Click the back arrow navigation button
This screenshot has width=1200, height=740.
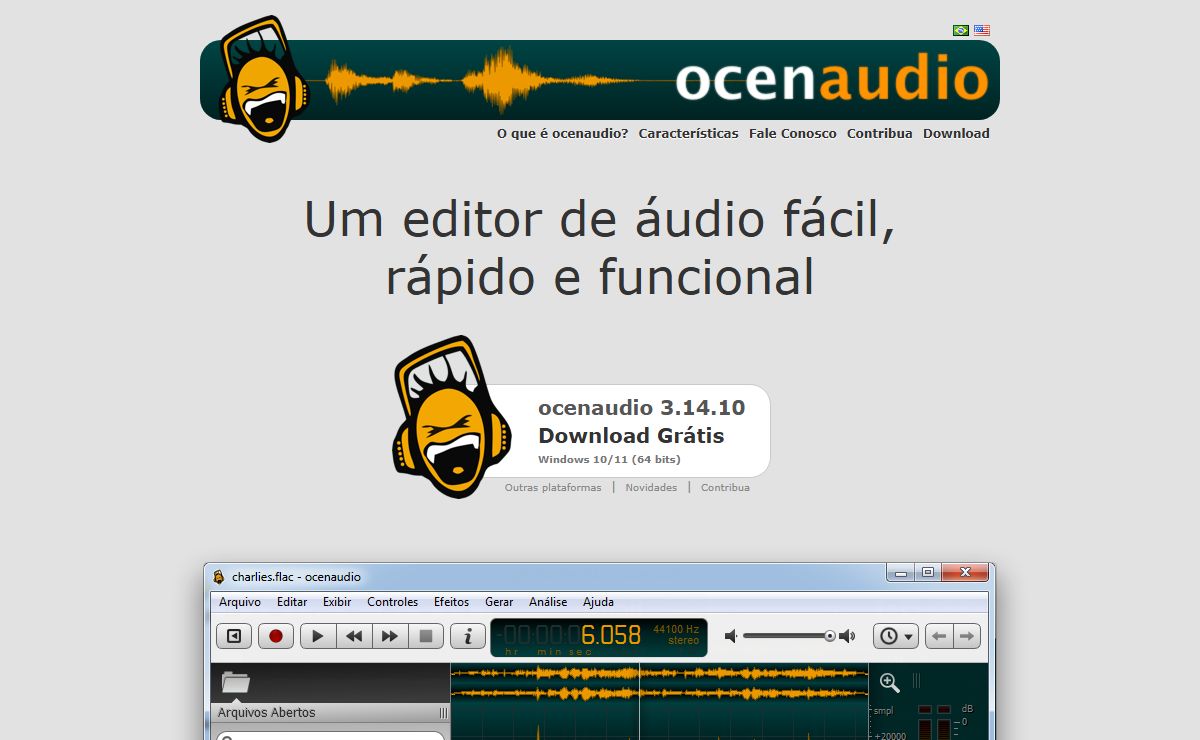939,636
